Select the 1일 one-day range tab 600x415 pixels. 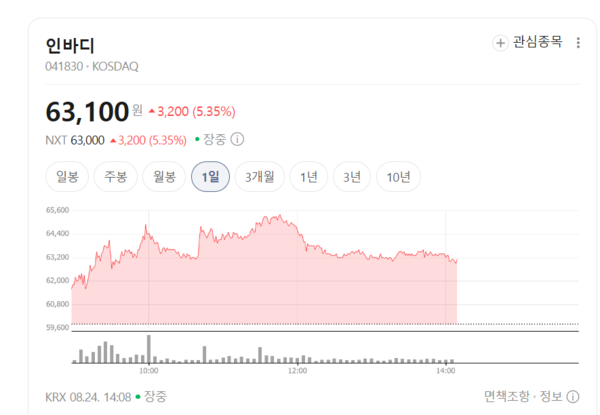point(210,177)
